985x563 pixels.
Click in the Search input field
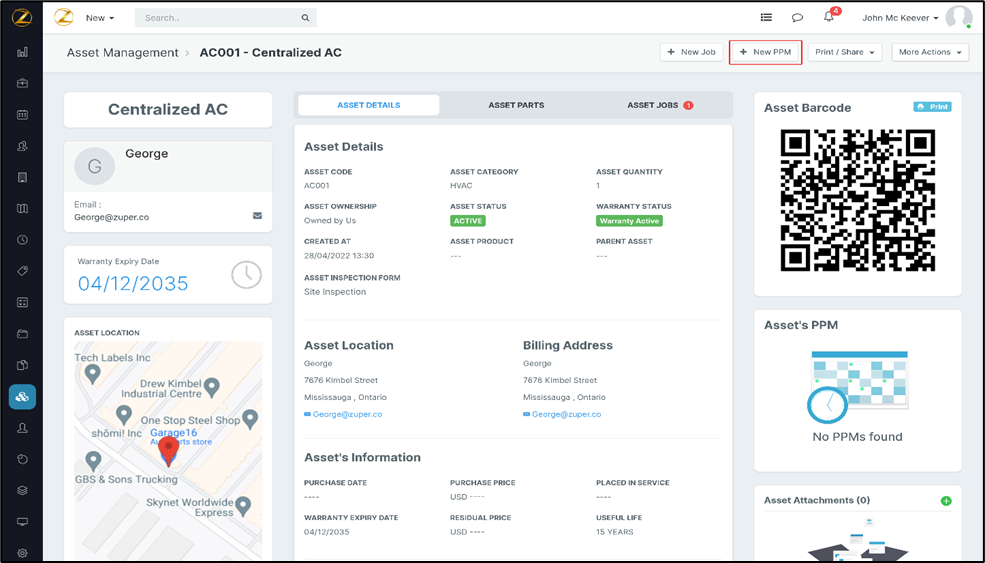click(220, 18)
